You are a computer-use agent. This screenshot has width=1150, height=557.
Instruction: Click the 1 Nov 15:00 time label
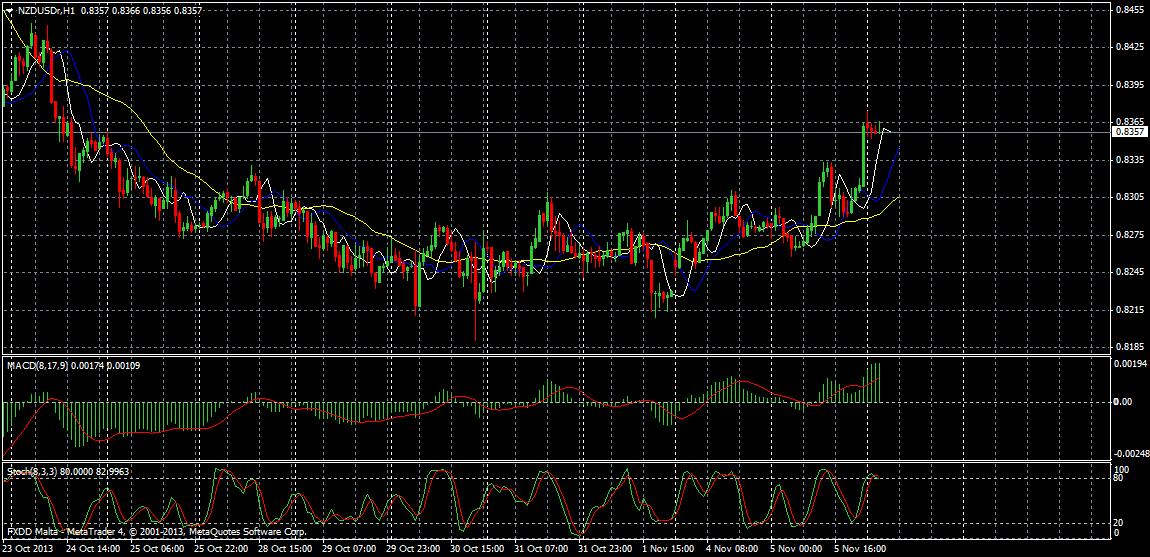tap(667, 549)
